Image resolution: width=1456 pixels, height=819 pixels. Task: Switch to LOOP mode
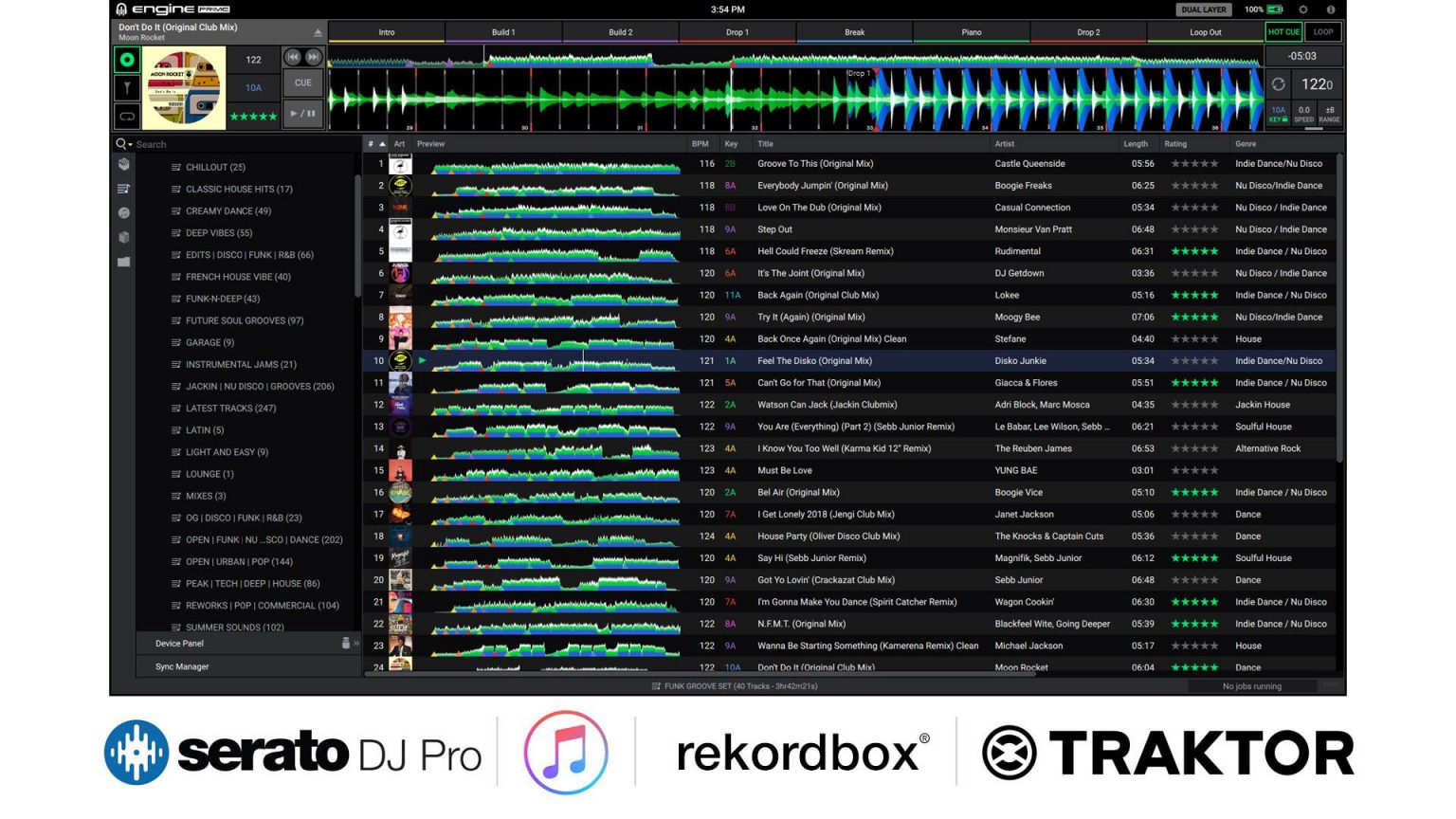[x=1323, y=31]
